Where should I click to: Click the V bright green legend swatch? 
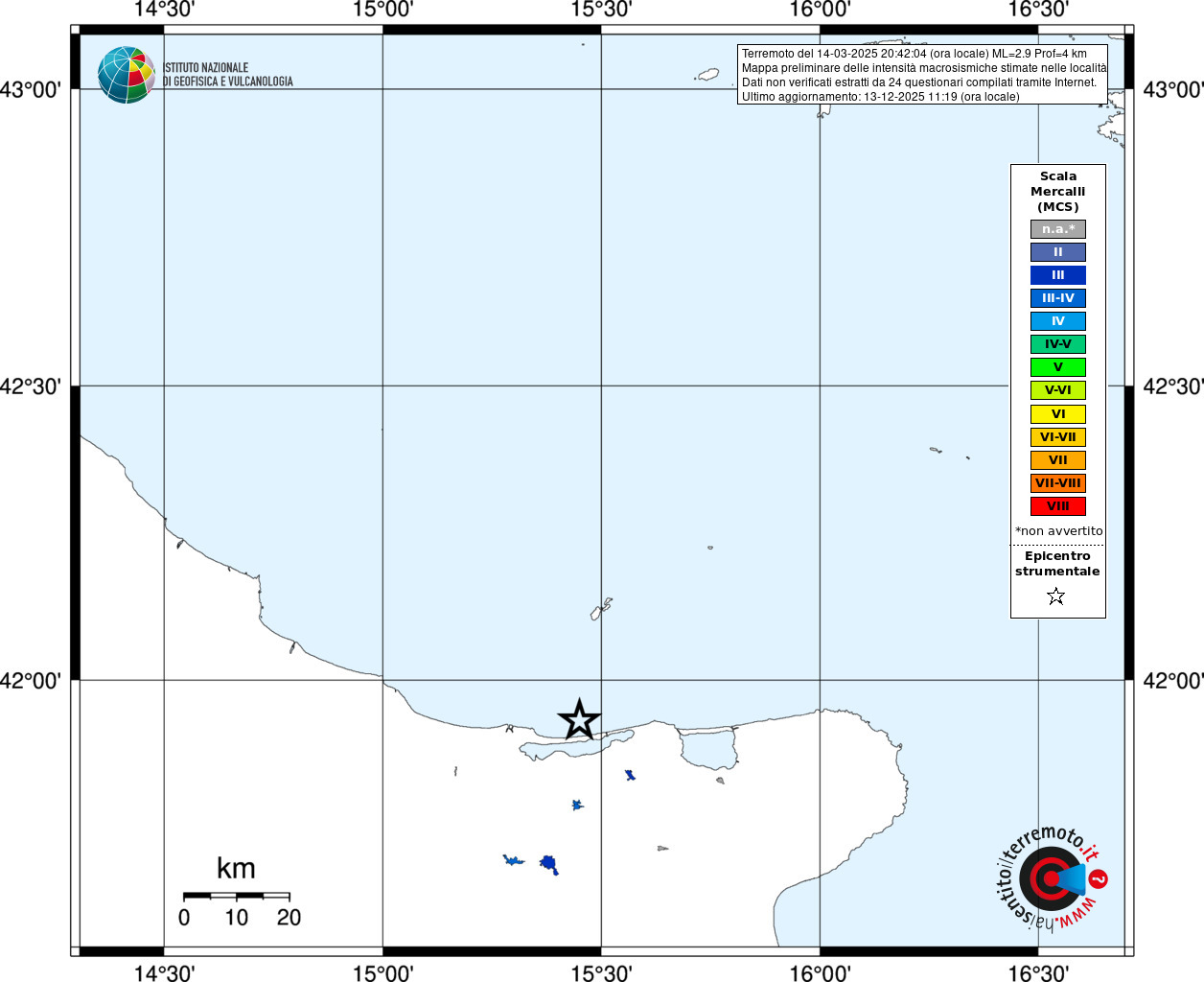[x=1058, y=367]
